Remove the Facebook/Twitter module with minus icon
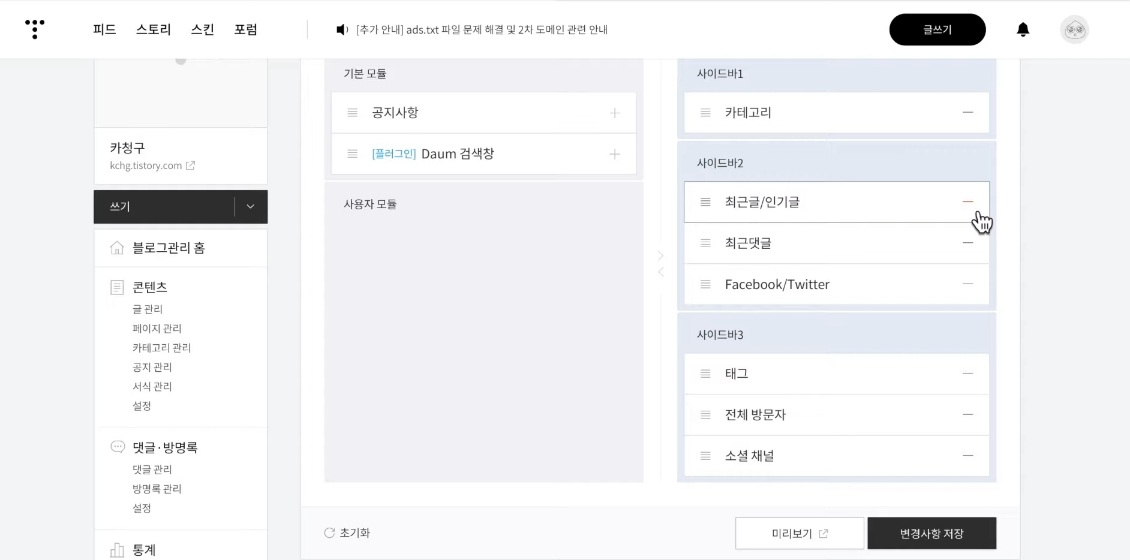This screenshot has width=1130, height=560. click(x=968, y=284)
